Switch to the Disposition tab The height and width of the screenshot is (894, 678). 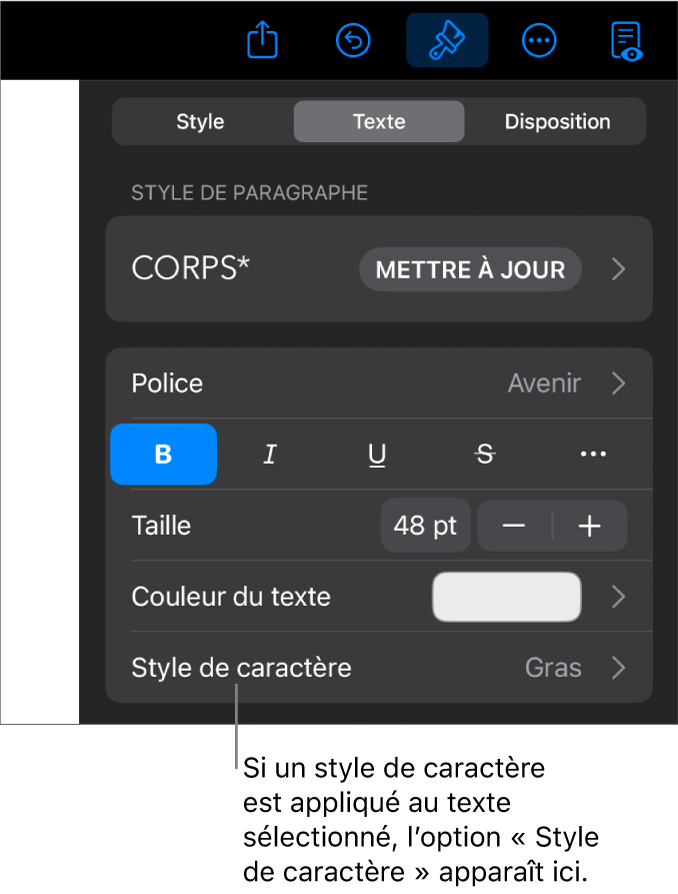557,122
